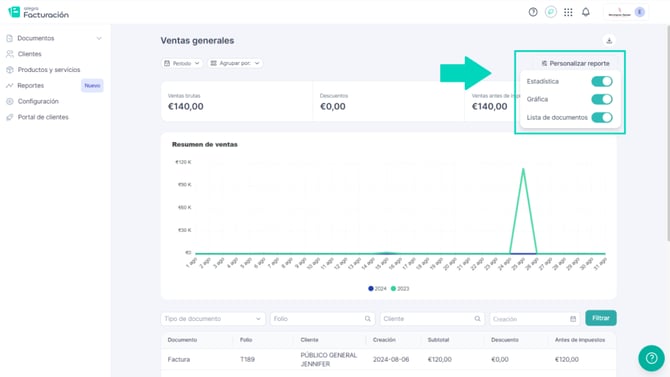This screenshot has width=670, height=377.
Task: Disable the Estadística toggle
Action: pyautogui.click(x=602, y=81)
